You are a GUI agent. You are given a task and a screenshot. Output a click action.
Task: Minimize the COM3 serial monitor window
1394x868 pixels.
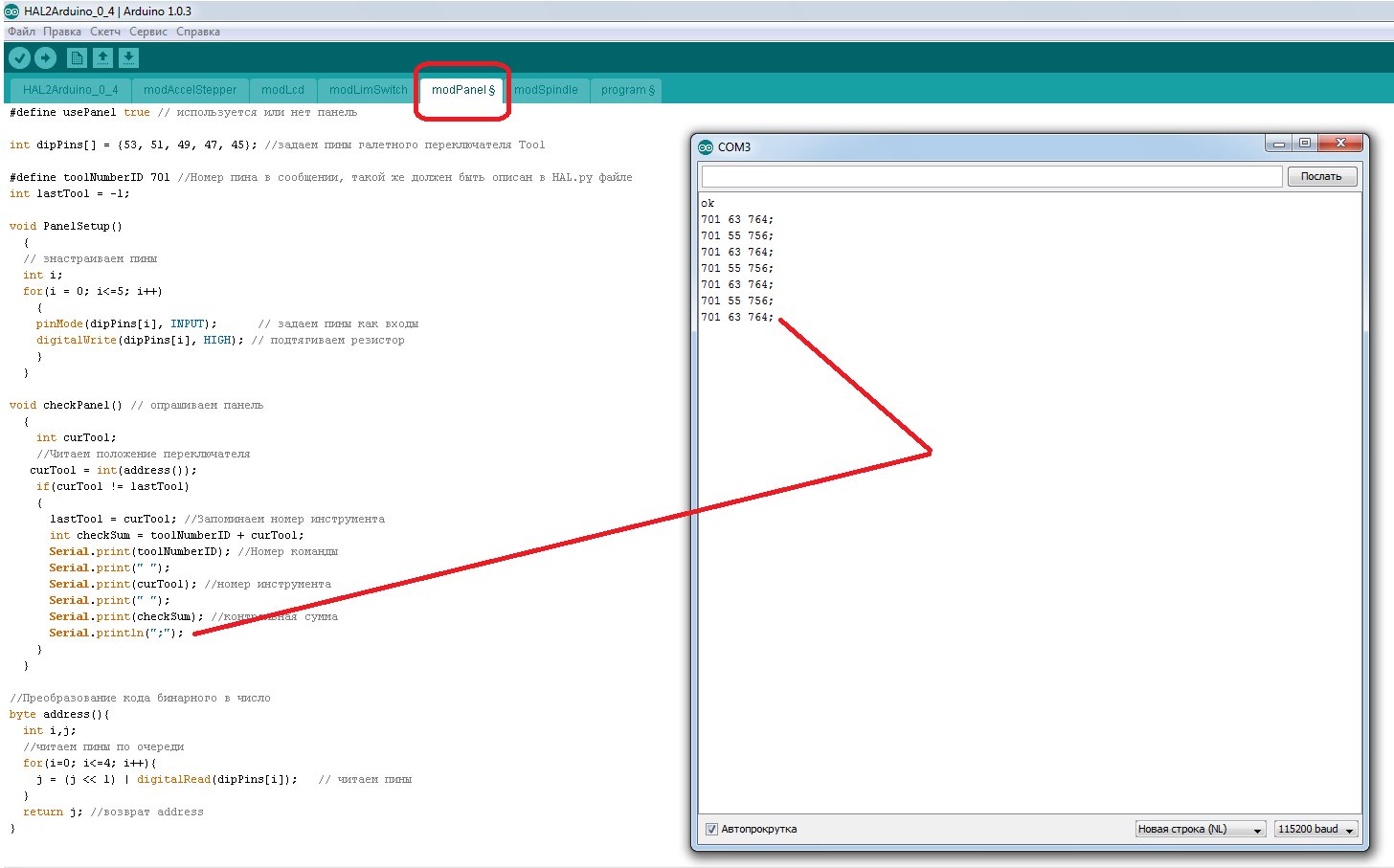(1278, 144)
